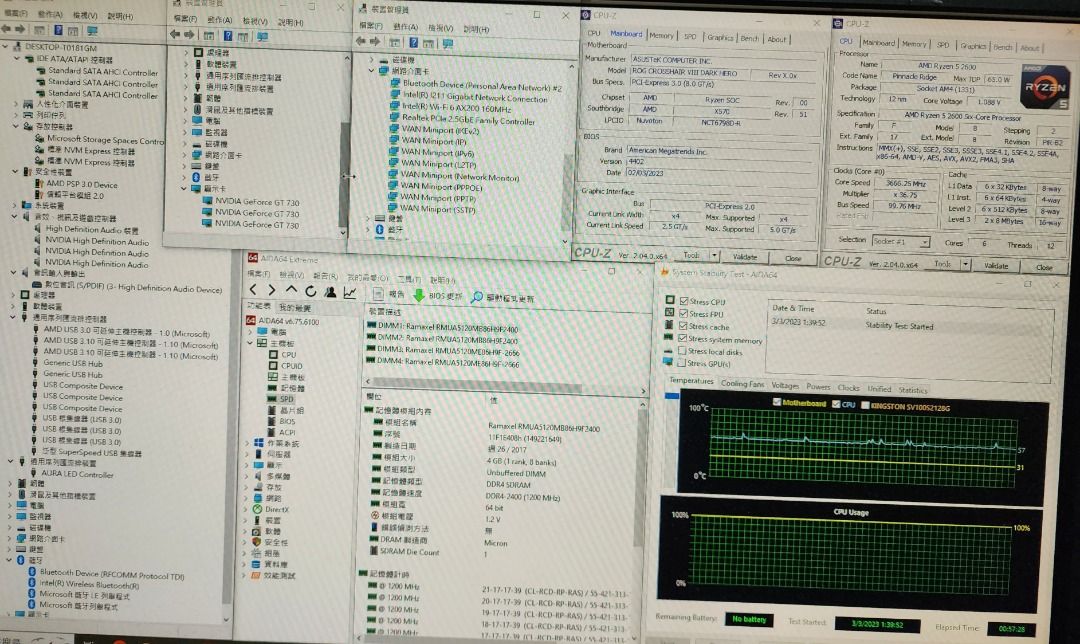Click the Tools button in CPU-Z Mainboard window
The height and width of the screenshot is (644, 1080).
point(691,255)
